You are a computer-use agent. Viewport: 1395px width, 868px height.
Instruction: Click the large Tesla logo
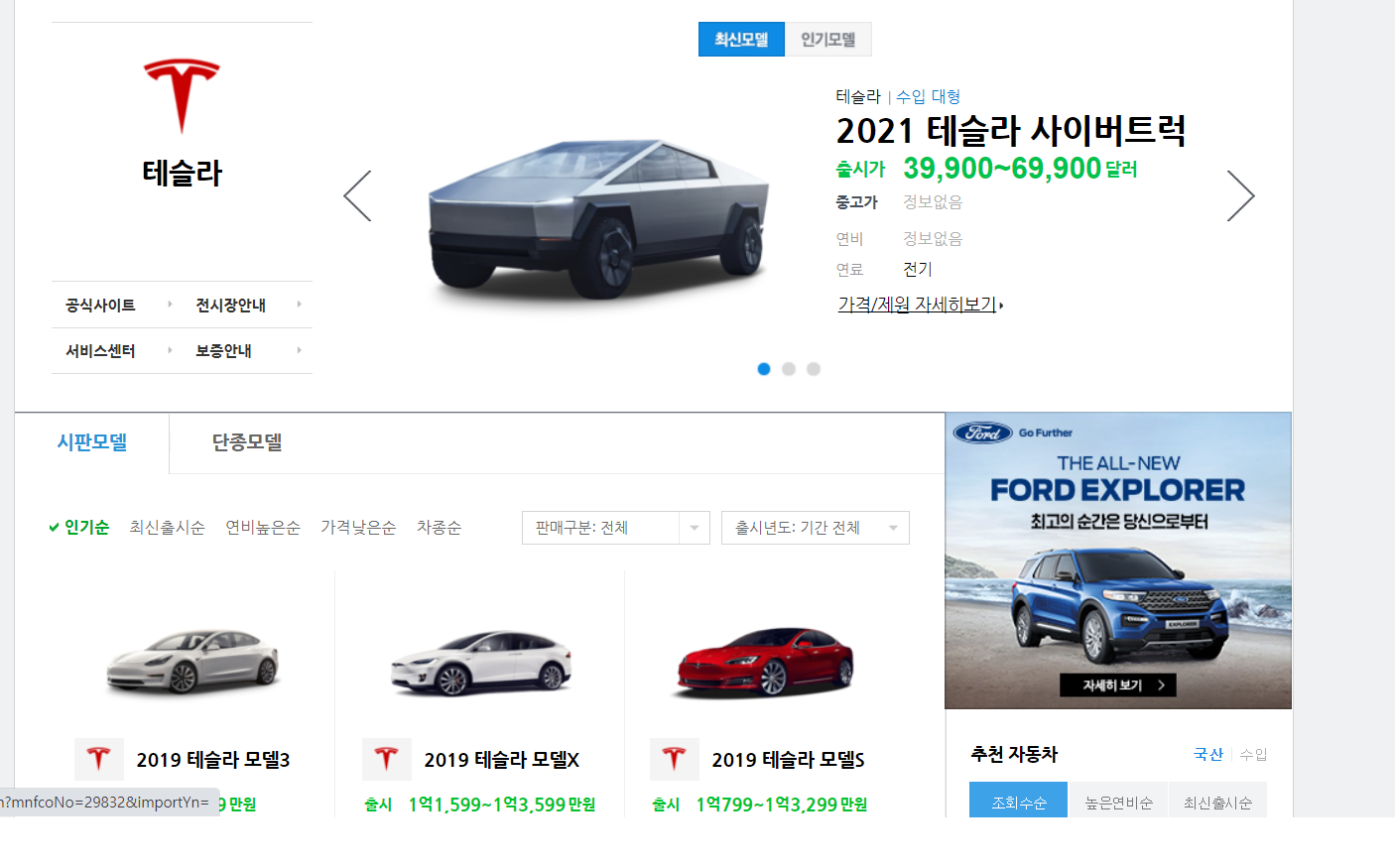(x=182, y=95)
